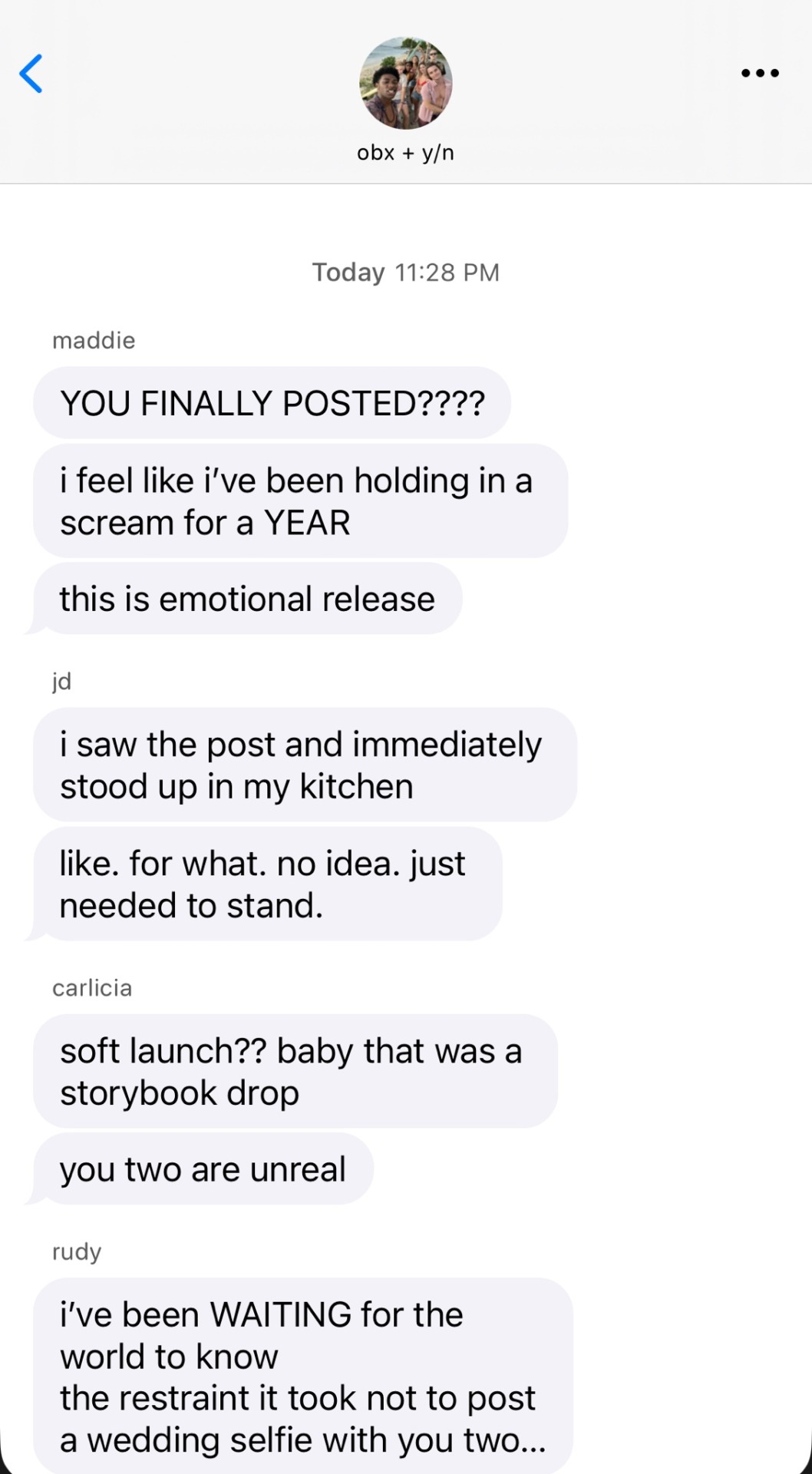
Task: Open the 'obx + y/n' group details
Action: (405, 153)
